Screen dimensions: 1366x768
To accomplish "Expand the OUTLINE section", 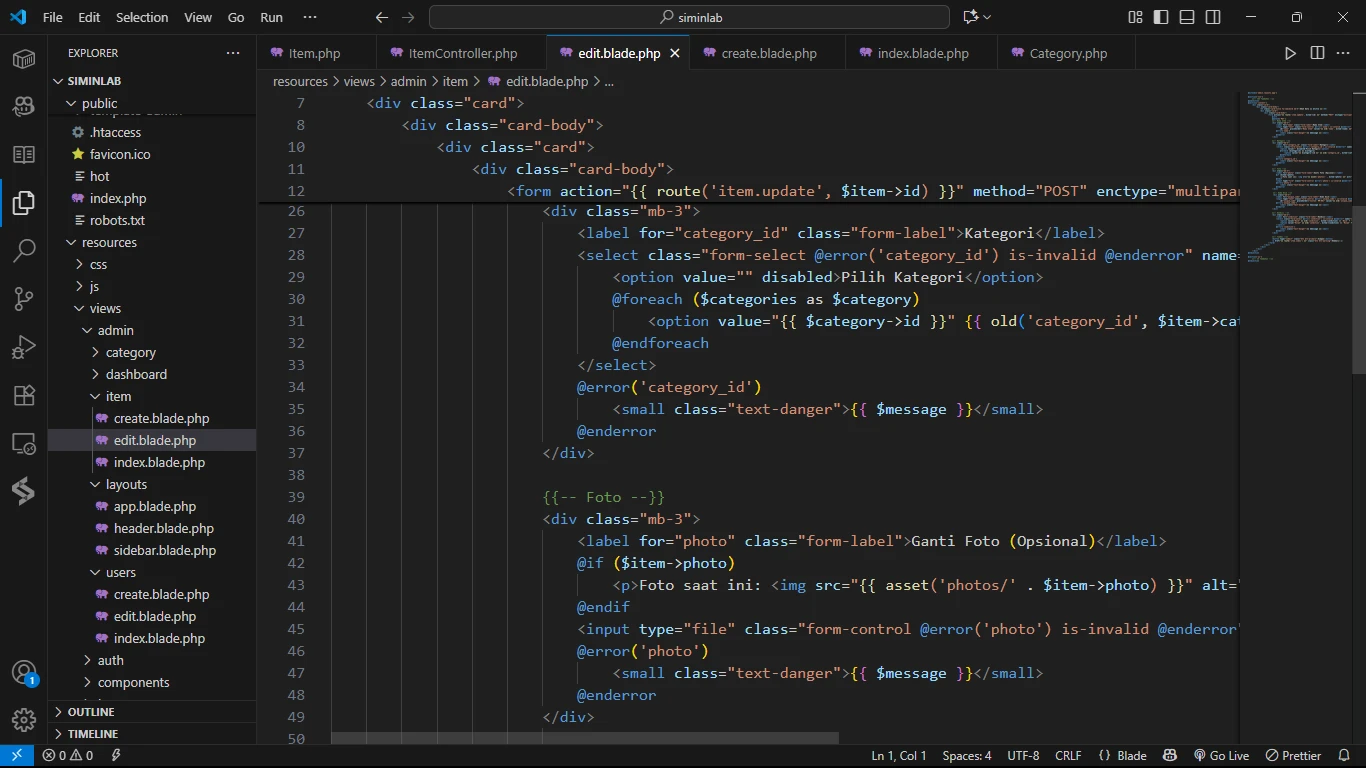I will point(91,712).
